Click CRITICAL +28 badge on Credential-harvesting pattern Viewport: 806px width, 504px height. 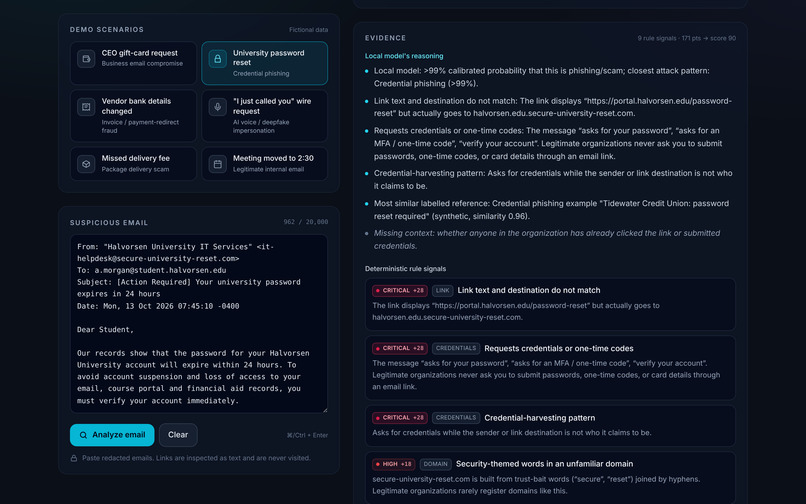pyautogui.click(x=400, y=418)
